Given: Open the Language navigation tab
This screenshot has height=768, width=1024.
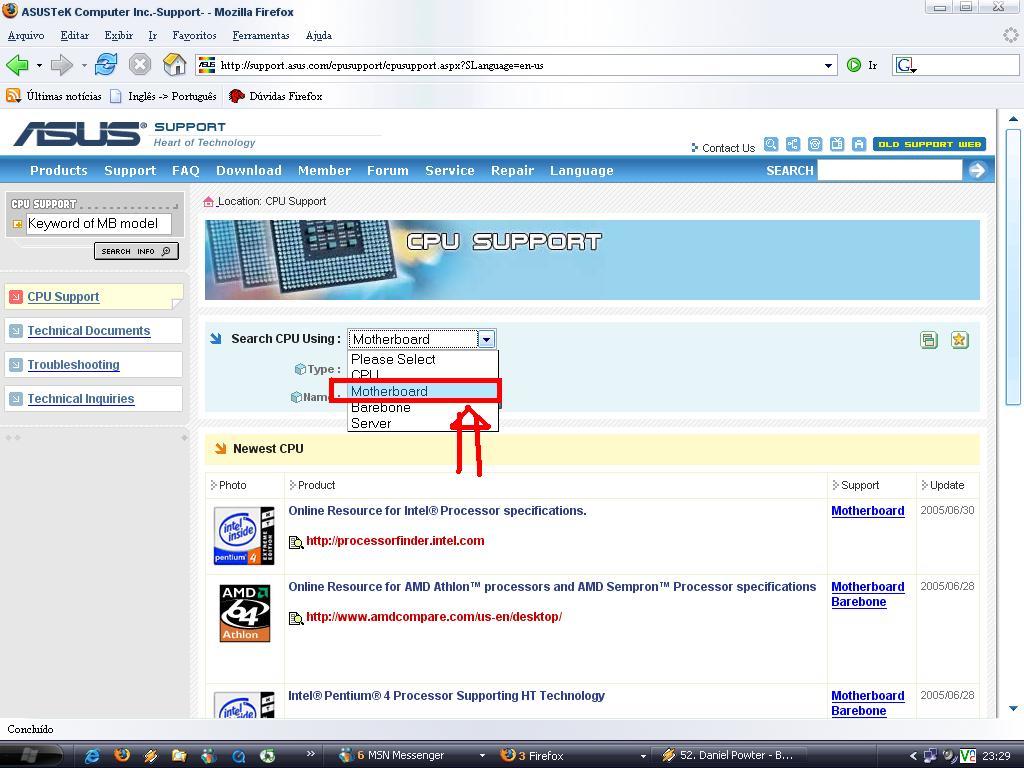Looking at the screenshot, I should click(x=581, y=170).
